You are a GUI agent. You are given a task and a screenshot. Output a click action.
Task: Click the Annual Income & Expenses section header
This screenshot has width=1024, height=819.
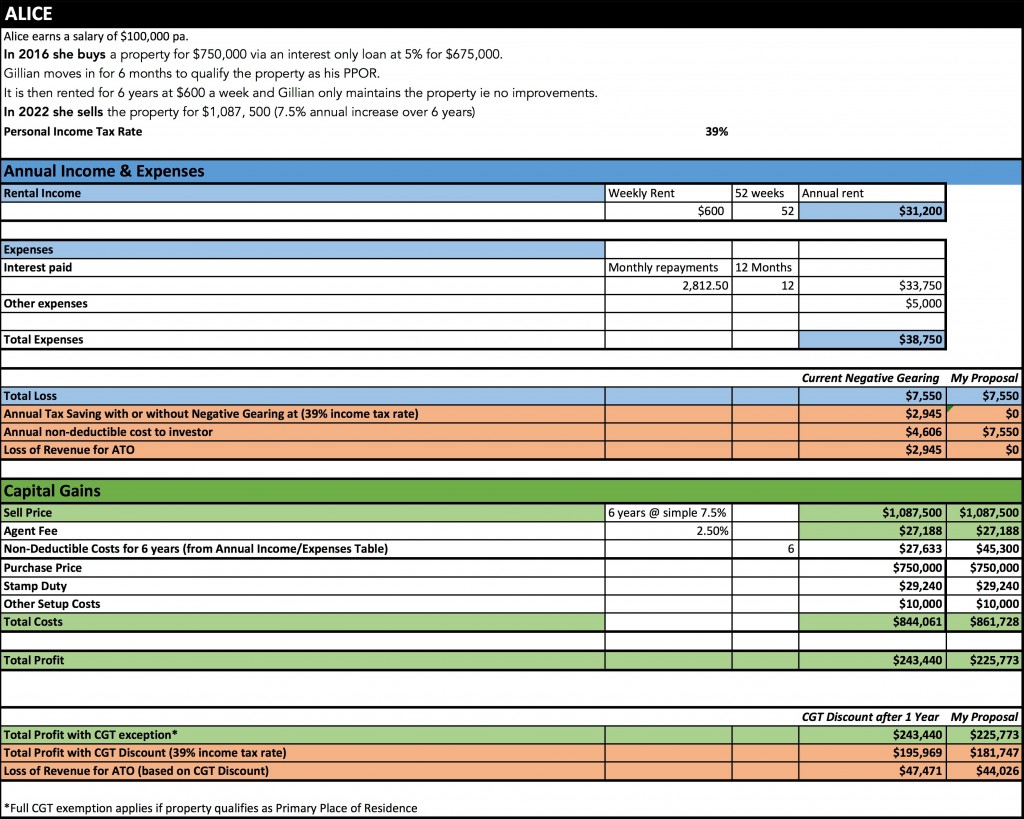pos(104,171)
